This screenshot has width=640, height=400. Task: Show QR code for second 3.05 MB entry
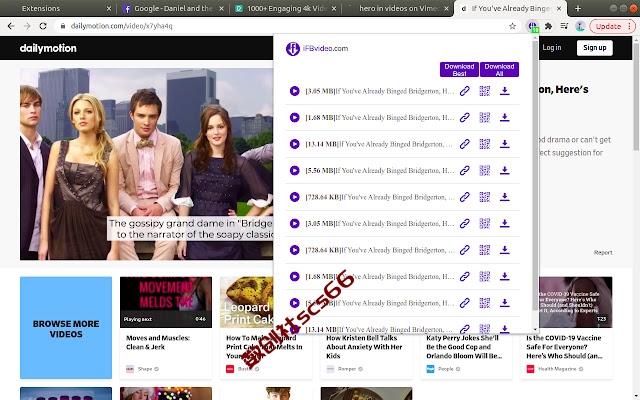[484, 224]
